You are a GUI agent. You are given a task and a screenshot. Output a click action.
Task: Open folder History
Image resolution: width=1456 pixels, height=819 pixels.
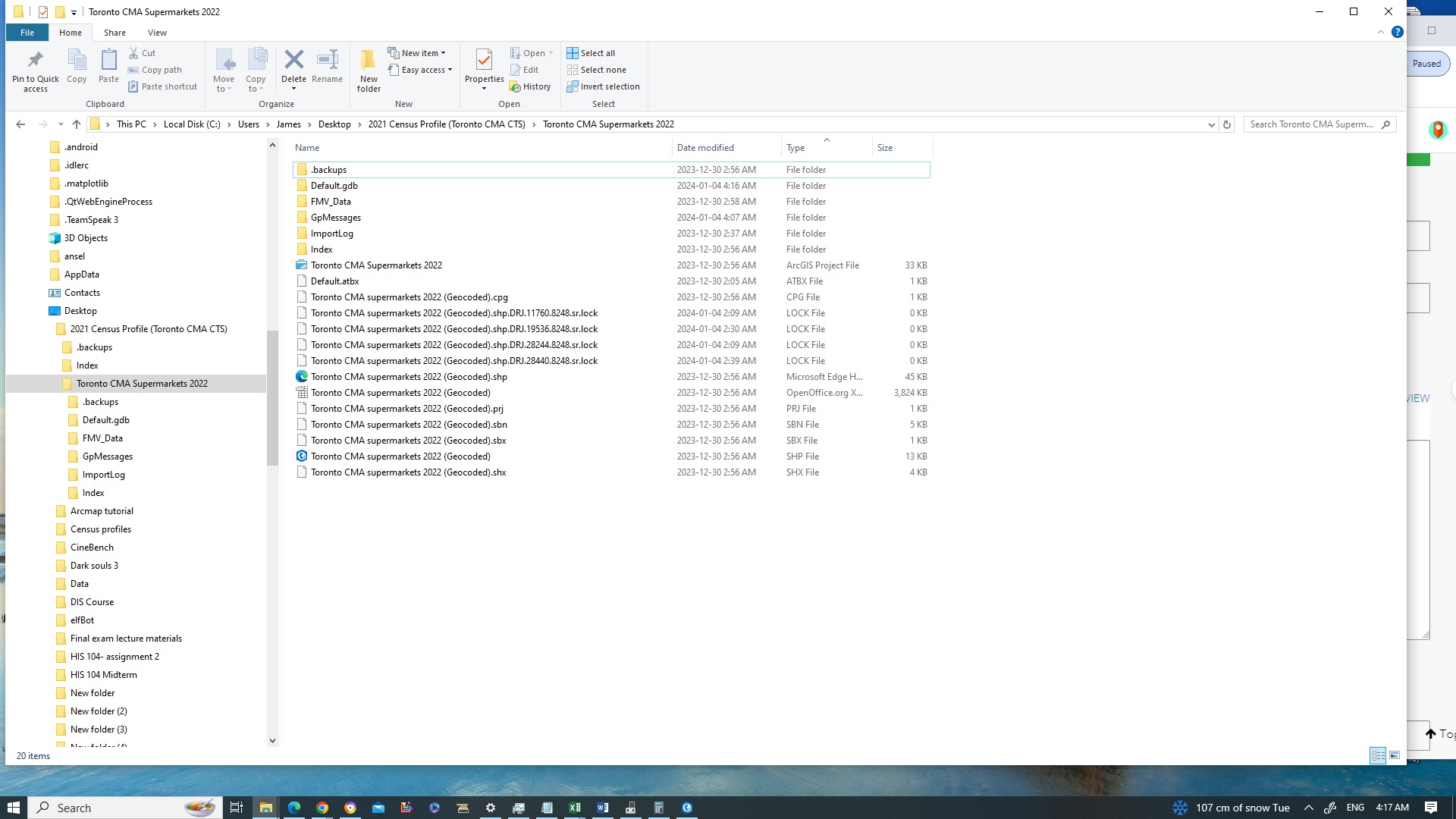pyautogui.click(x=531, y=86)
